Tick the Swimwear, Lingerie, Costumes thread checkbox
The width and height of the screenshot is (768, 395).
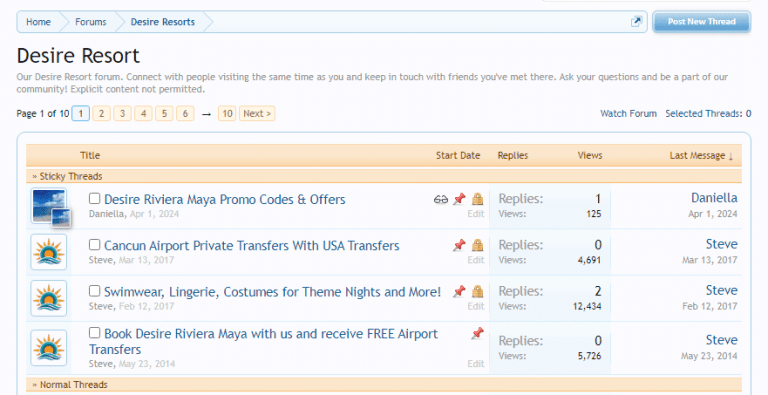(x=95, y=291)
